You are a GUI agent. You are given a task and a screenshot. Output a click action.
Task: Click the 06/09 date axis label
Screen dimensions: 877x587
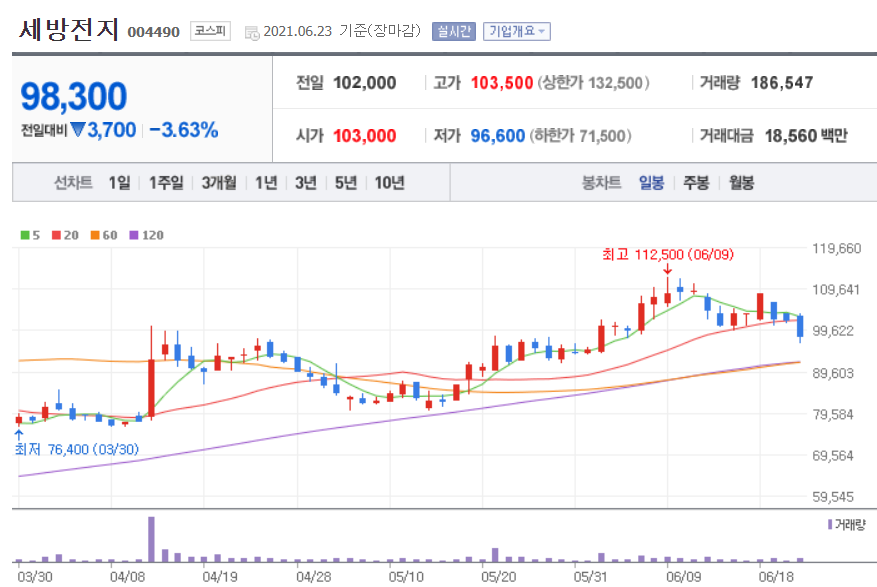(683, 576)
